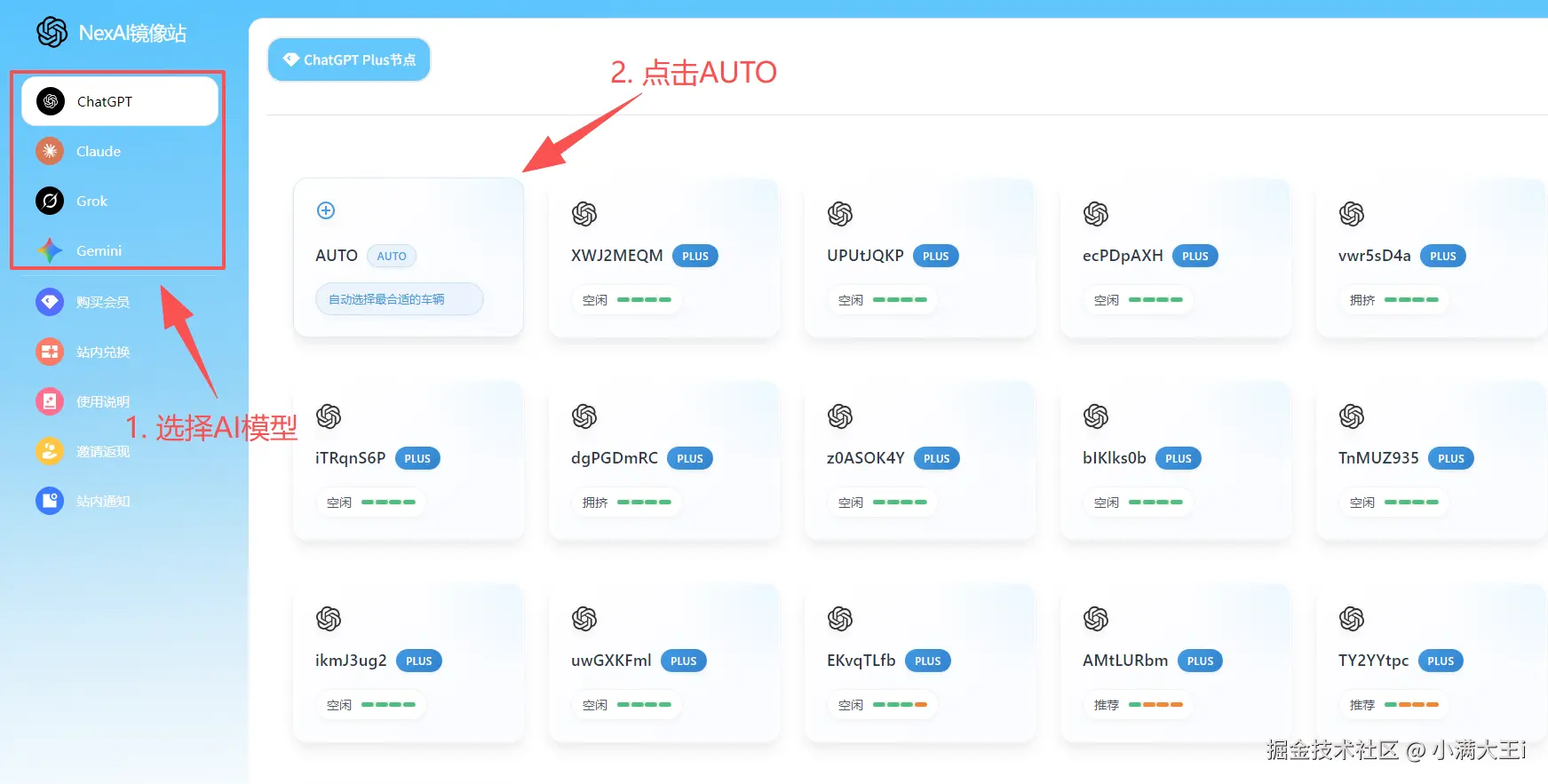Image resolution: width=1548 pixels, height=784 pixels.
Task: Click the load bars on EKvqTLfb card
Action: coord(900,705)
